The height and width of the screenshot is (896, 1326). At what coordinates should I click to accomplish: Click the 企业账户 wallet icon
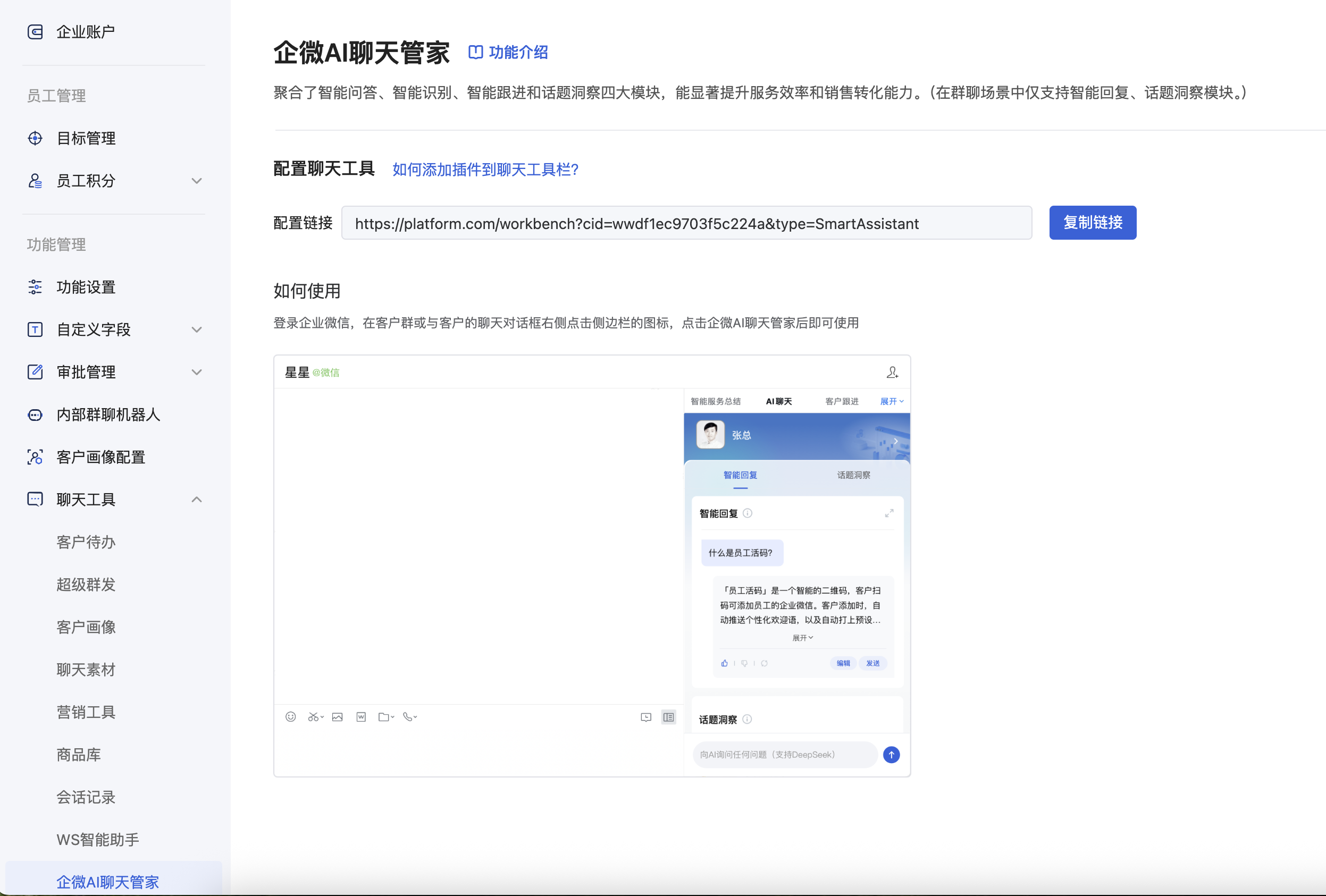[x=36, y=32]
